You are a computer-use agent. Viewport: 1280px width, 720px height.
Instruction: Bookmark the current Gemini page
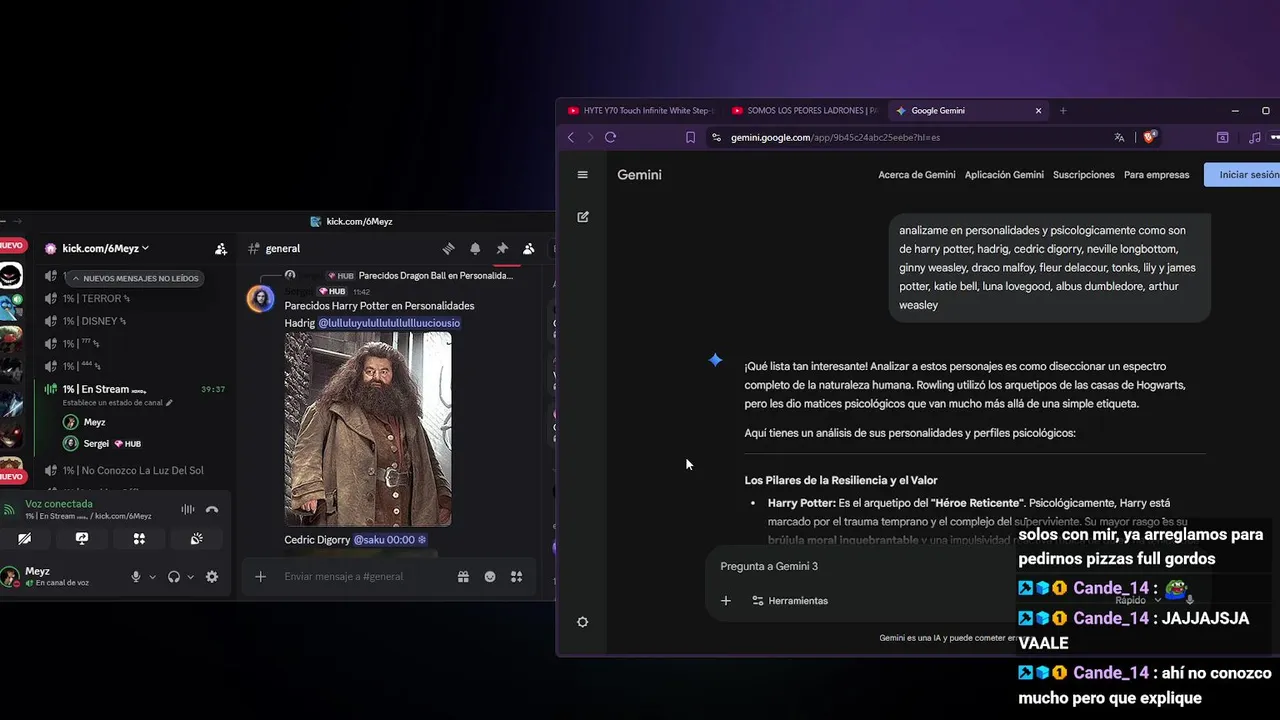click(690, 138)
